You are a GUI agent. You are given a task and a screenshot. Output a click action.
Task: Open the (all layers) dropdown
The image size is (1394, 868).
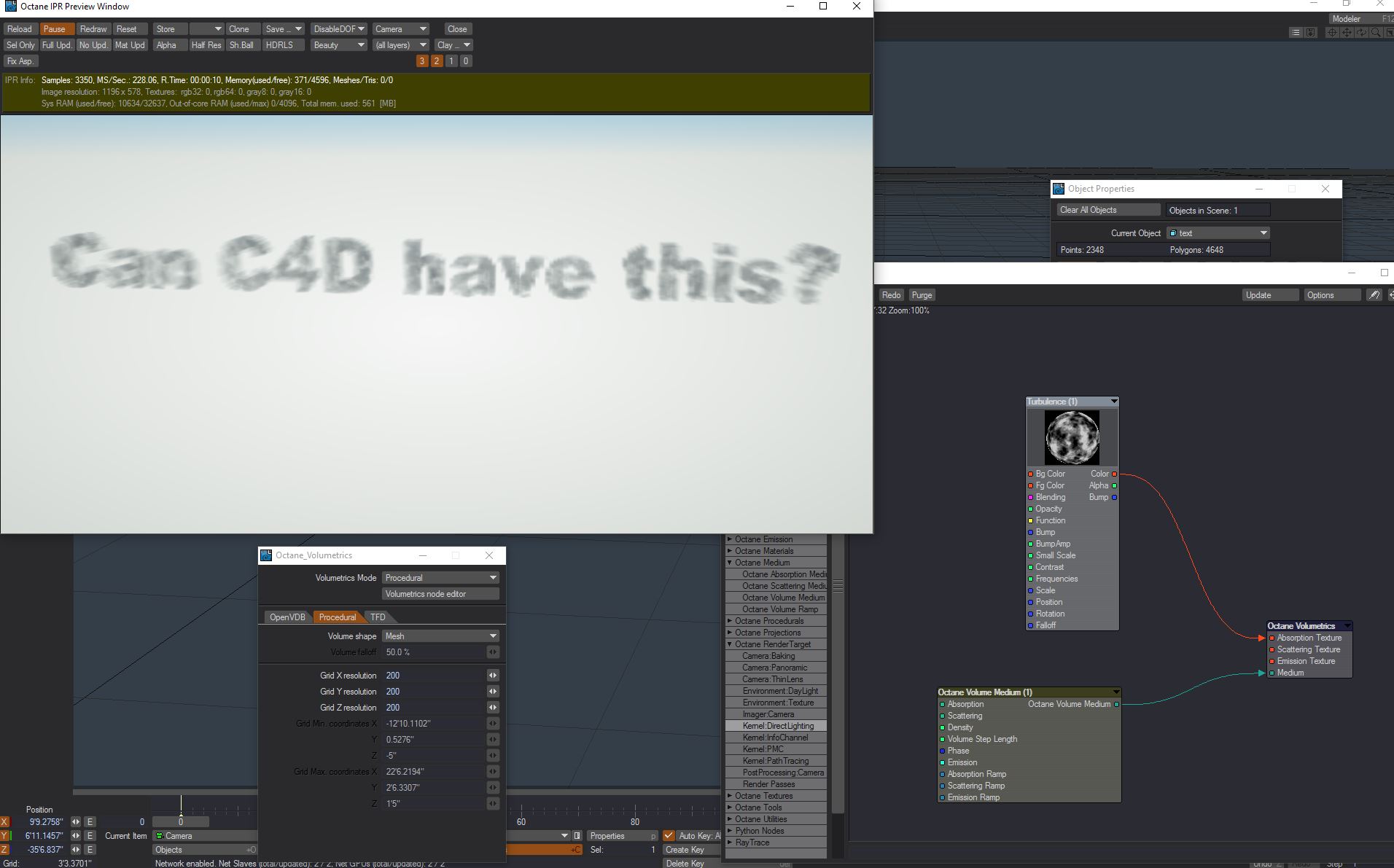(400, 45)
